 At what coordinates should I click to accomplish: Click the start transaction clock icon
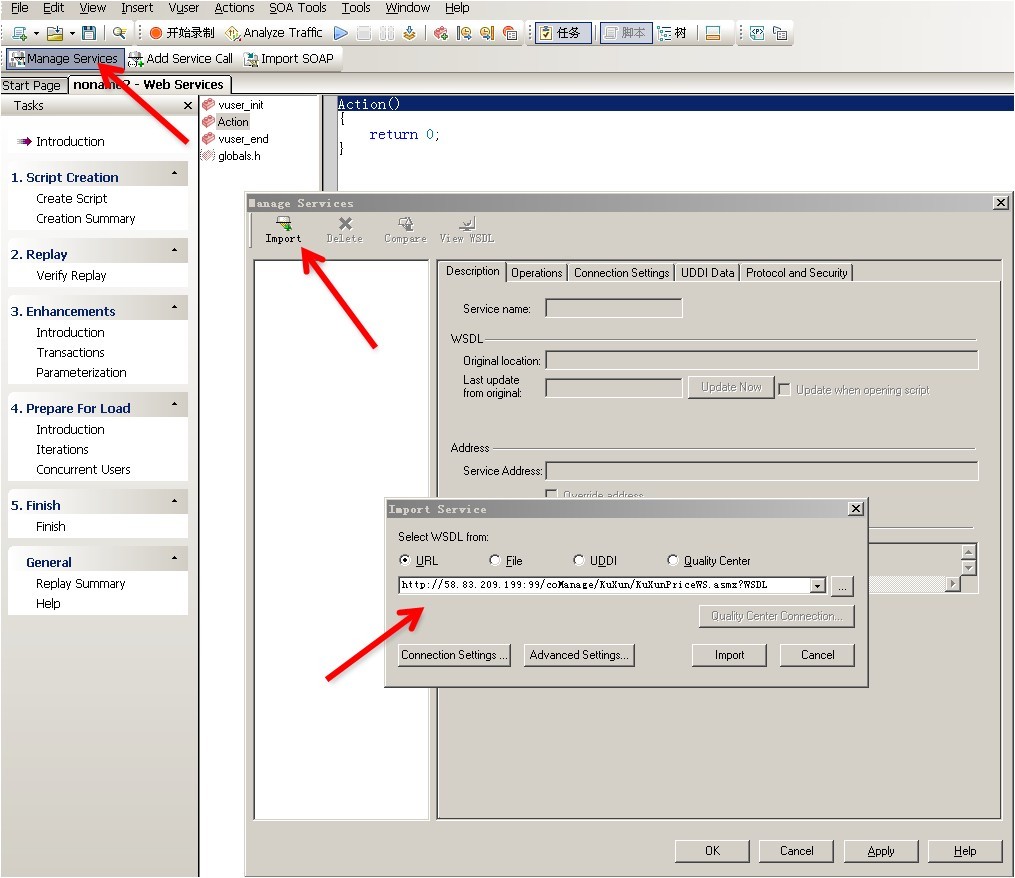pyautogui.click(x=464, y=33)
